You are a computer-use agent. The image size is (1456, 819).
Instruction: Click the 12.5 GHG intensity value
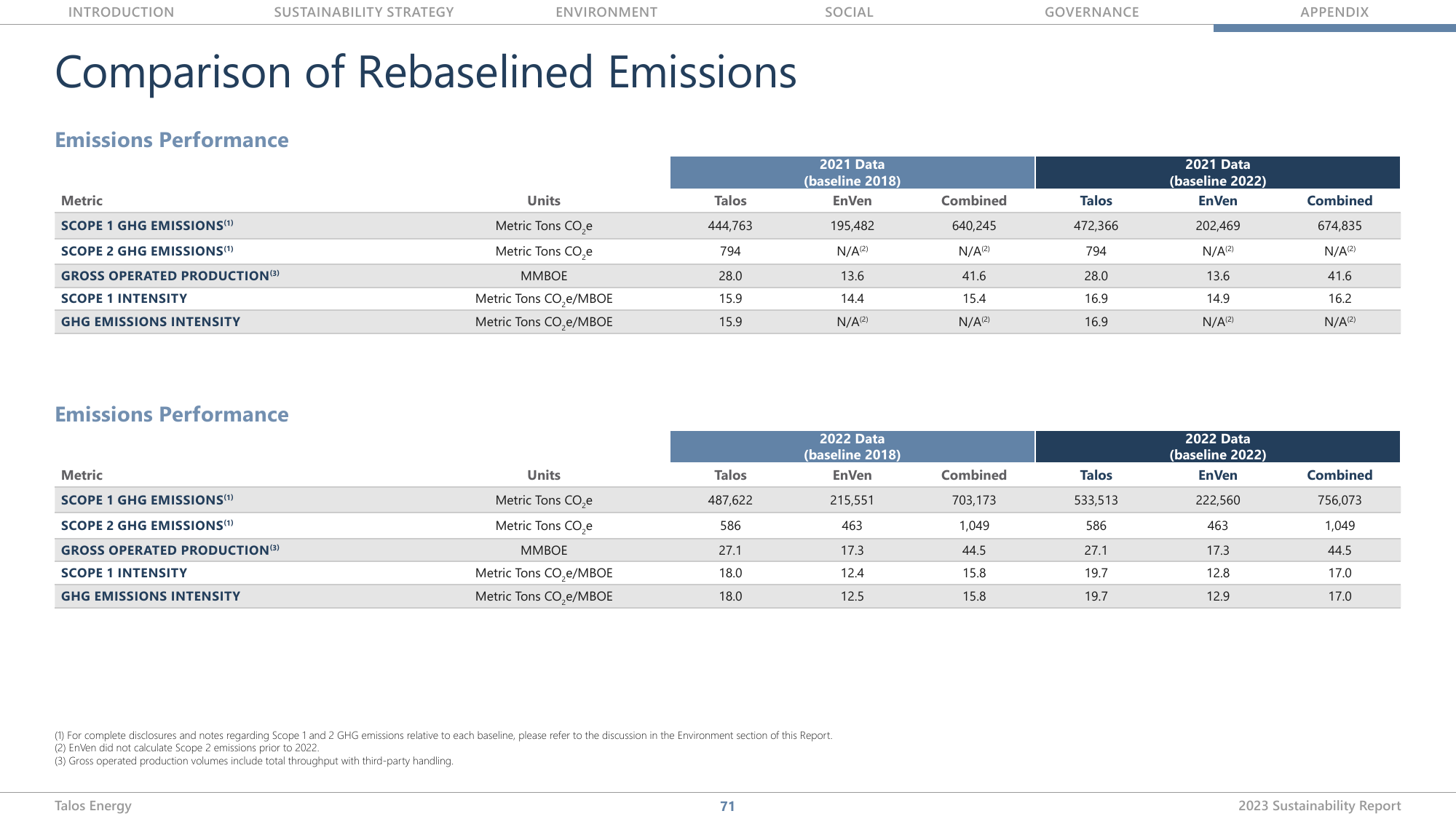pos(852,596)
